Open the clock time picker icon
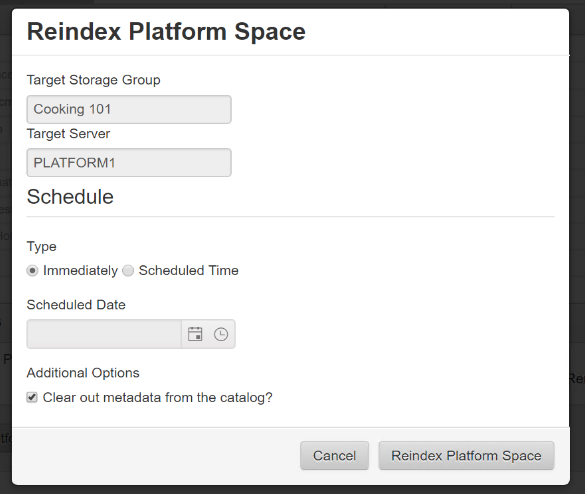 (x=221, y=334)
